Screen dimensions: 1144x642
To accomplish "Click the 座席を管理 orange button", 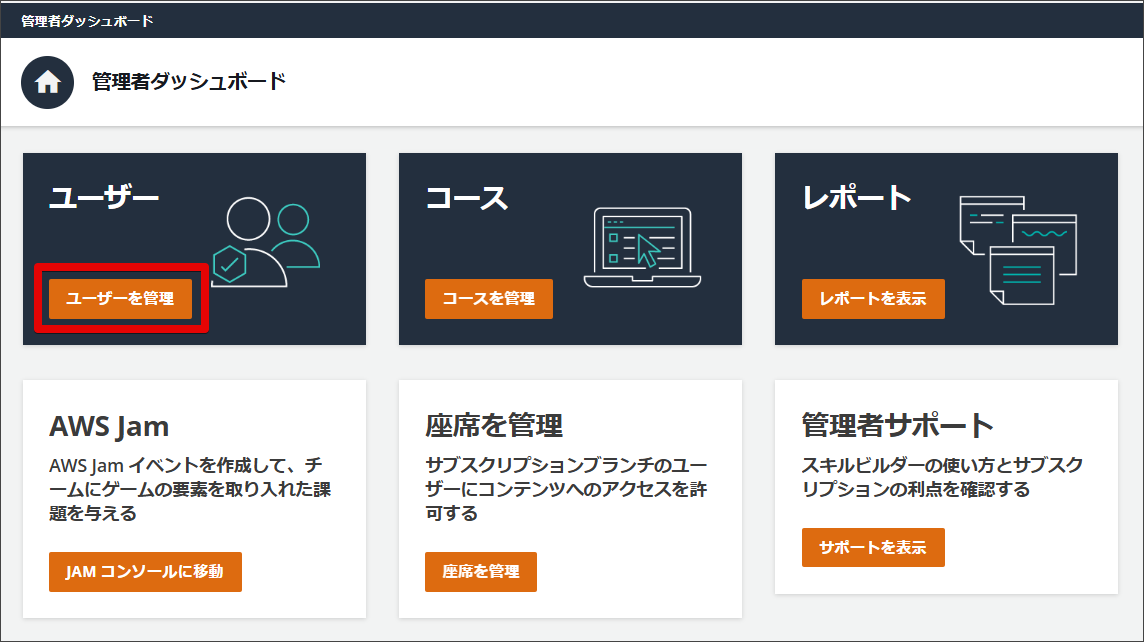I will coord(481,571).
